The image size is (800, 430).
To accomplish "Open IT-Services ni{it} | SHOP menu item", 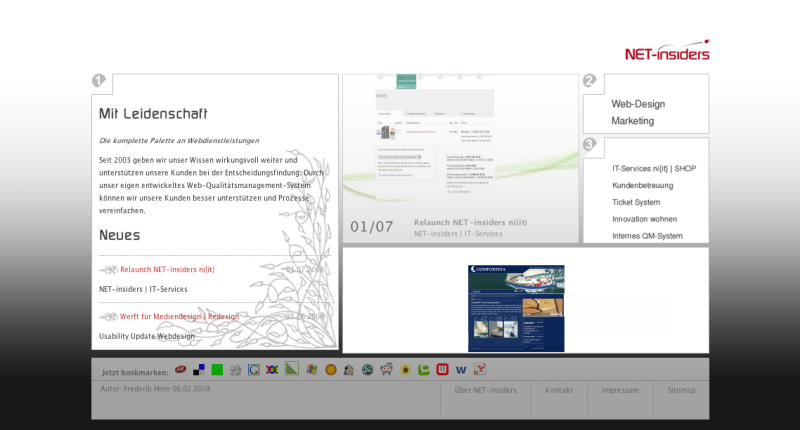I will [654, 168].
